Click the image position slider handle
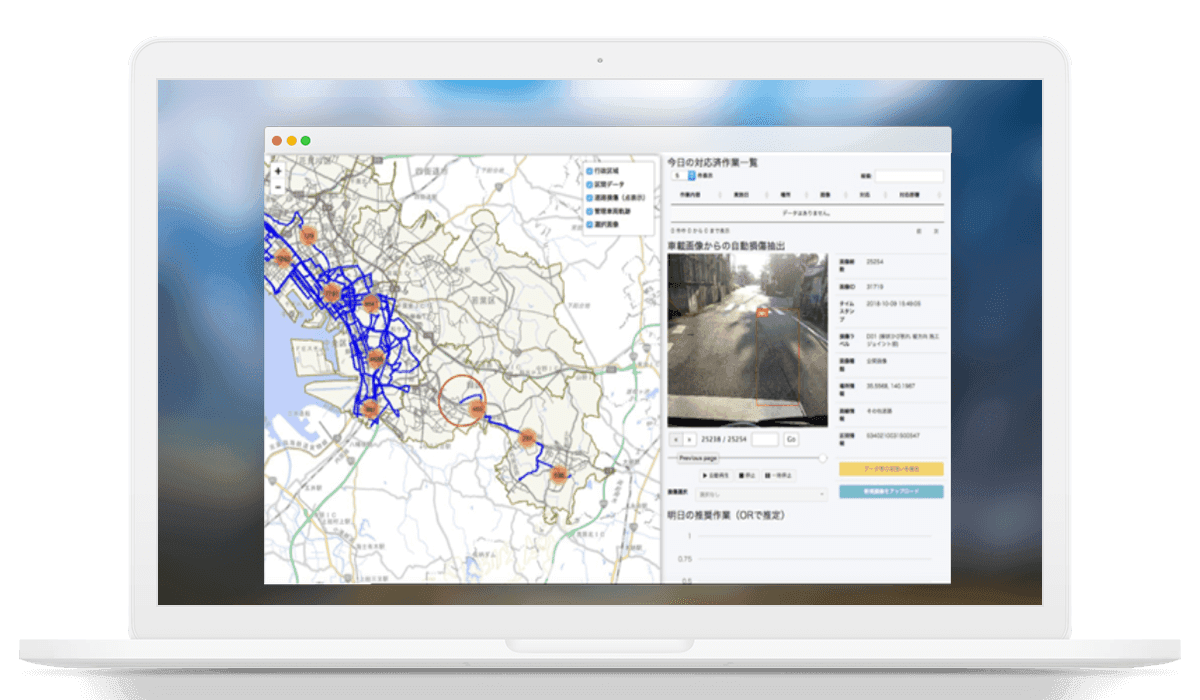 [x=823, y=458]
